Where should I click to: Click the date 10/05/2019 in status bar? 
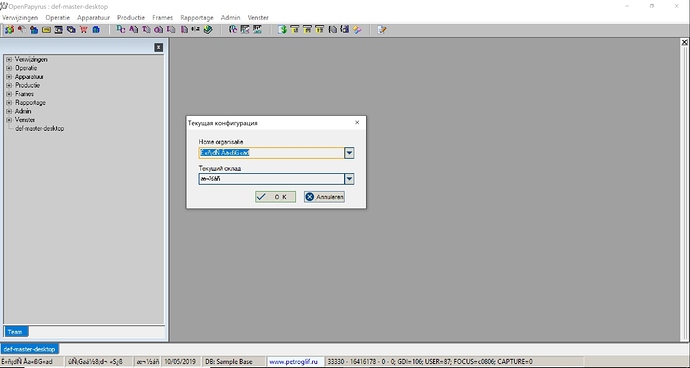click(x=180, y=361)
